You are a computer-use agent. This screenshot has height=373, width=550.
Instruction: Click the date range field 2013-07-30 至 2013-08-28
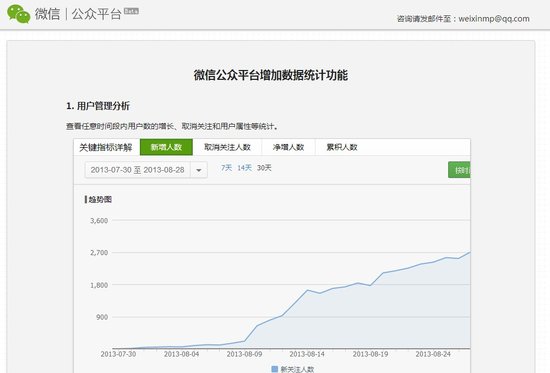(138, 170)
